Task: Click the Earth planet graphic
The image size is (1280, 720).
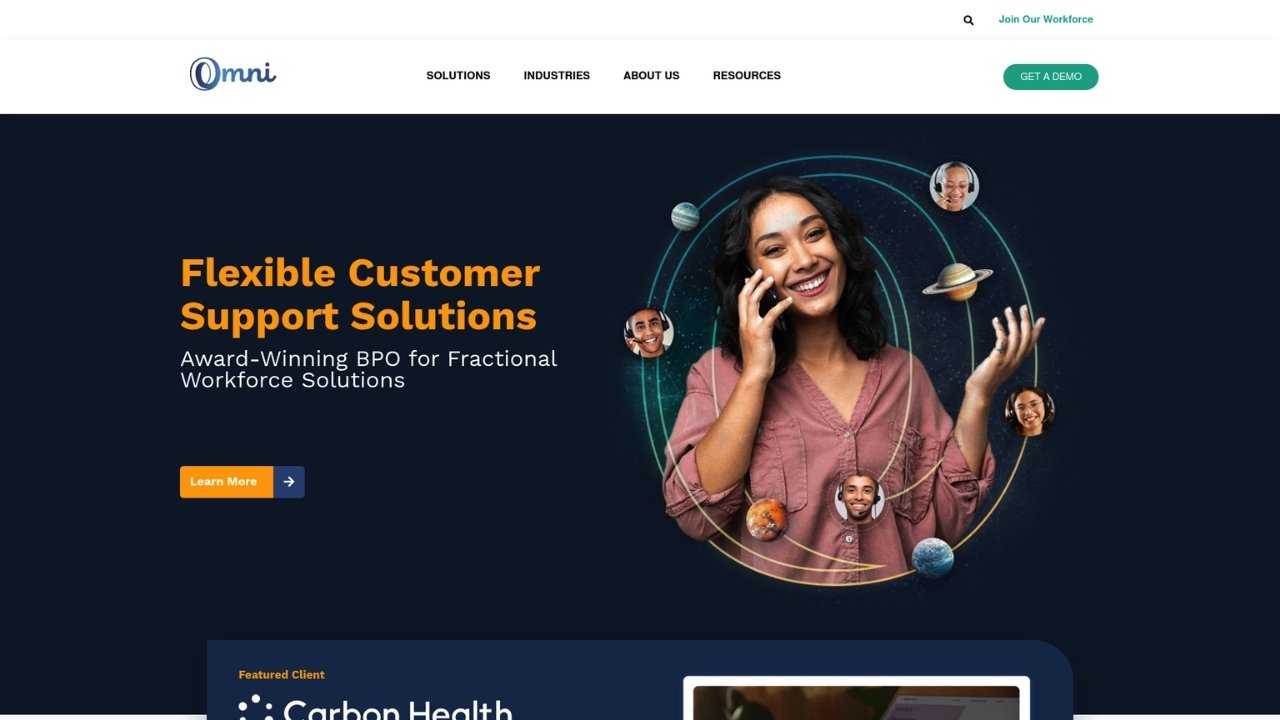Action: tap(932, 558)
